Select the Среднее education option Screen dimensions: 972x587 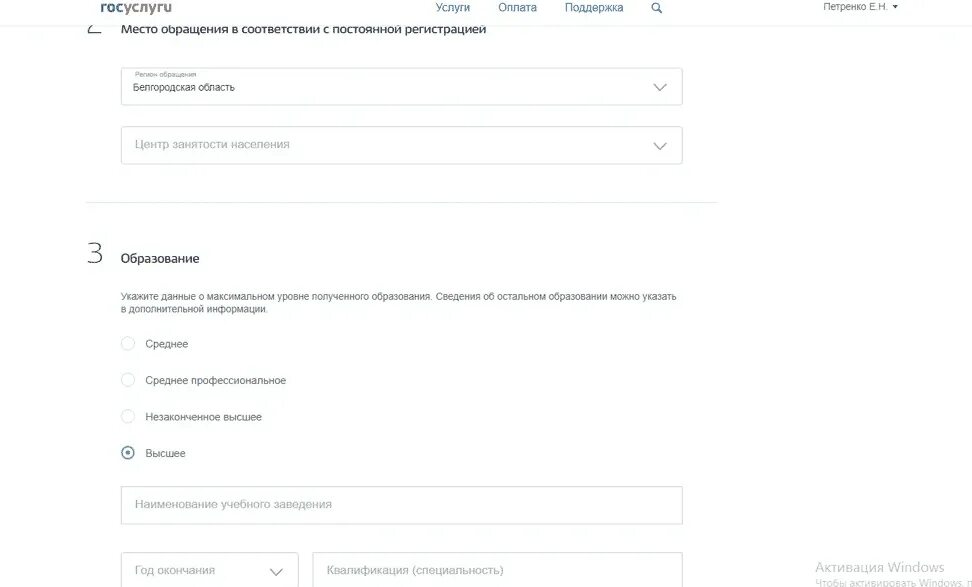(128, 343)
